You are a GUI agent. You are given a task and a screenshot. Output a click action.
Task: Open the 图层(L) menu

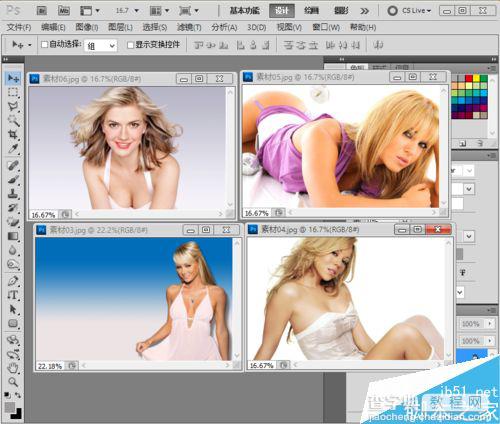[x=120, y=27]
